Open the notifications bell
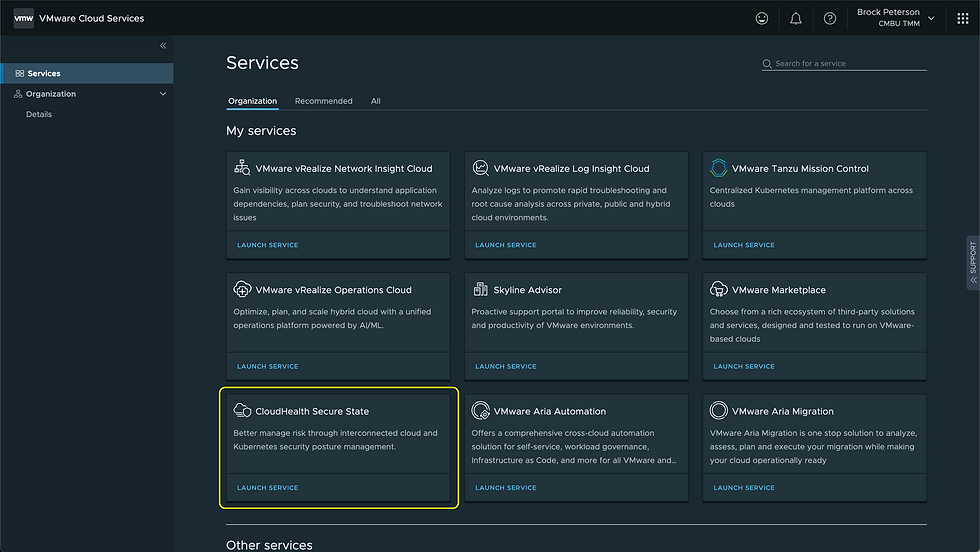This screenshot has width=980, height=552. point(796,19)
